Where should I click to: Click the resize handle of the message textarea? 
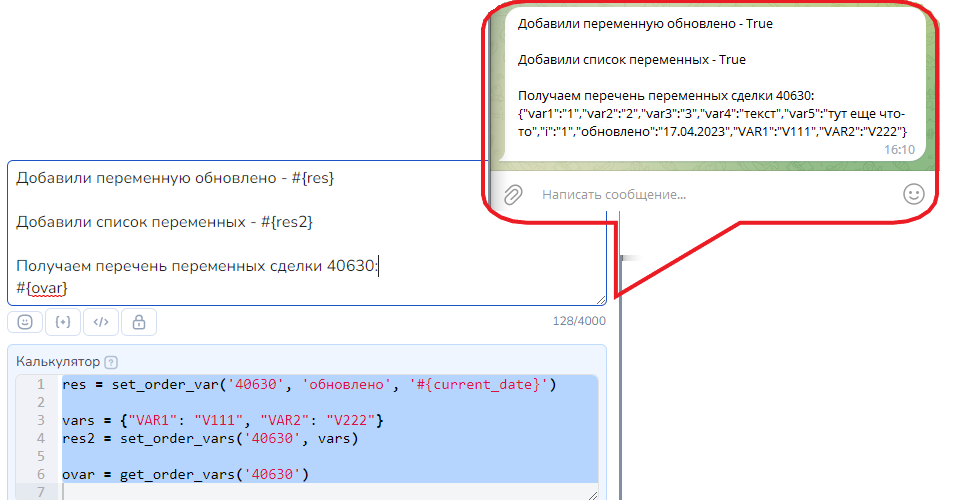click(x=600, y=299)
